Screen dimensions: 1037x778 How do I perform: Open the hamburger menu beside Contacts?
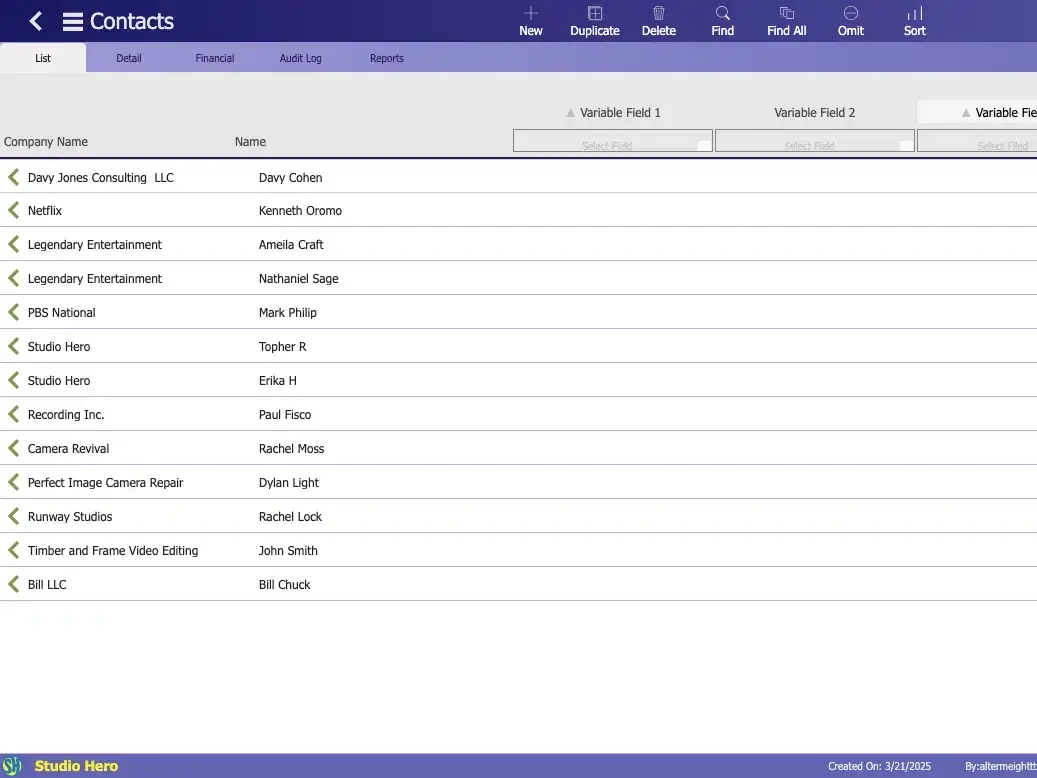coord(73,22)
